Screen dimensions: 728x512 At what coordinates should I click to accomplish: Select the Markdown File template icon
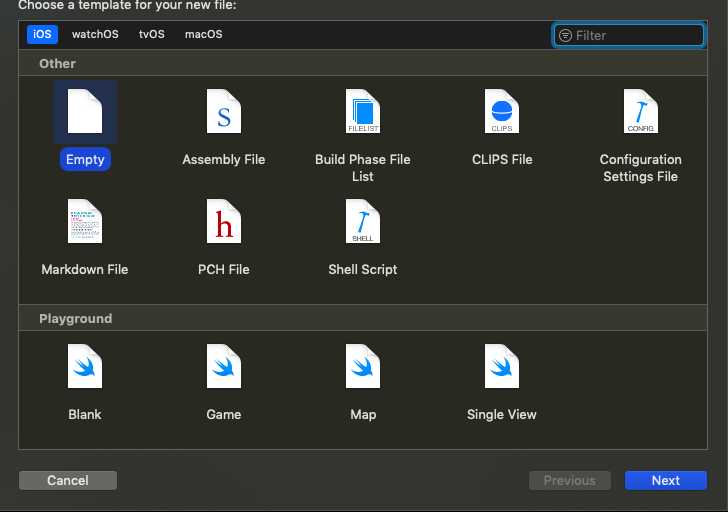(85, 222)
